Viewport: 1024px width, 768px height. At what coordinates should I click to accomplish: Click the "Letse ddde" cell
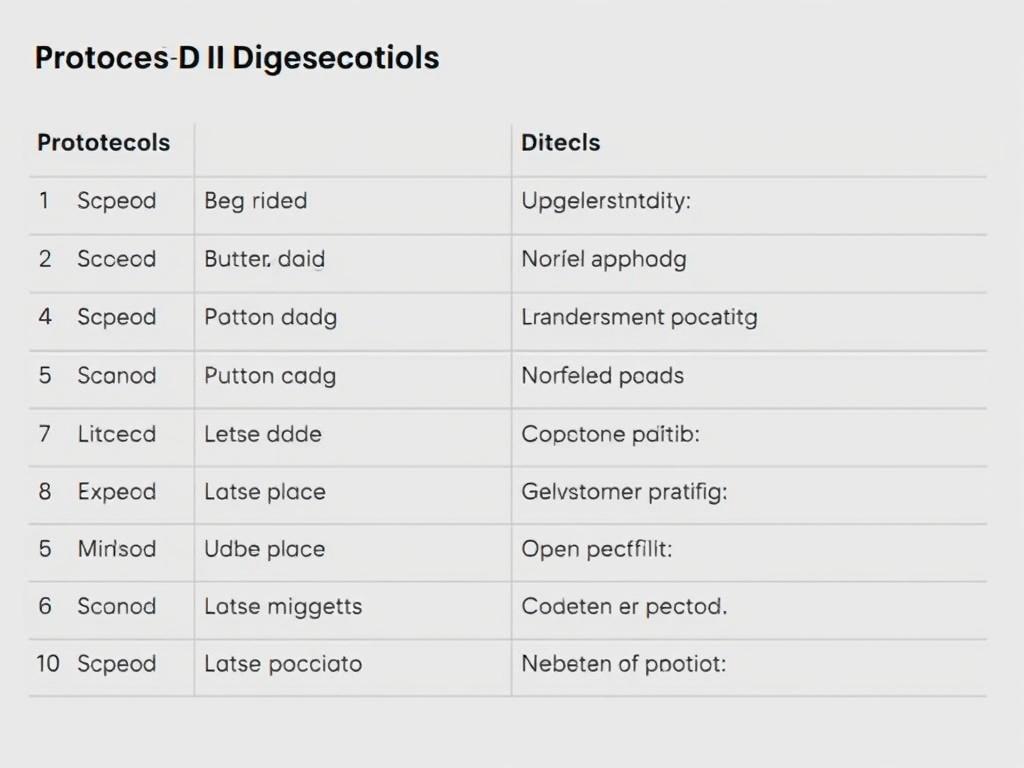click(x=262, y=434)
